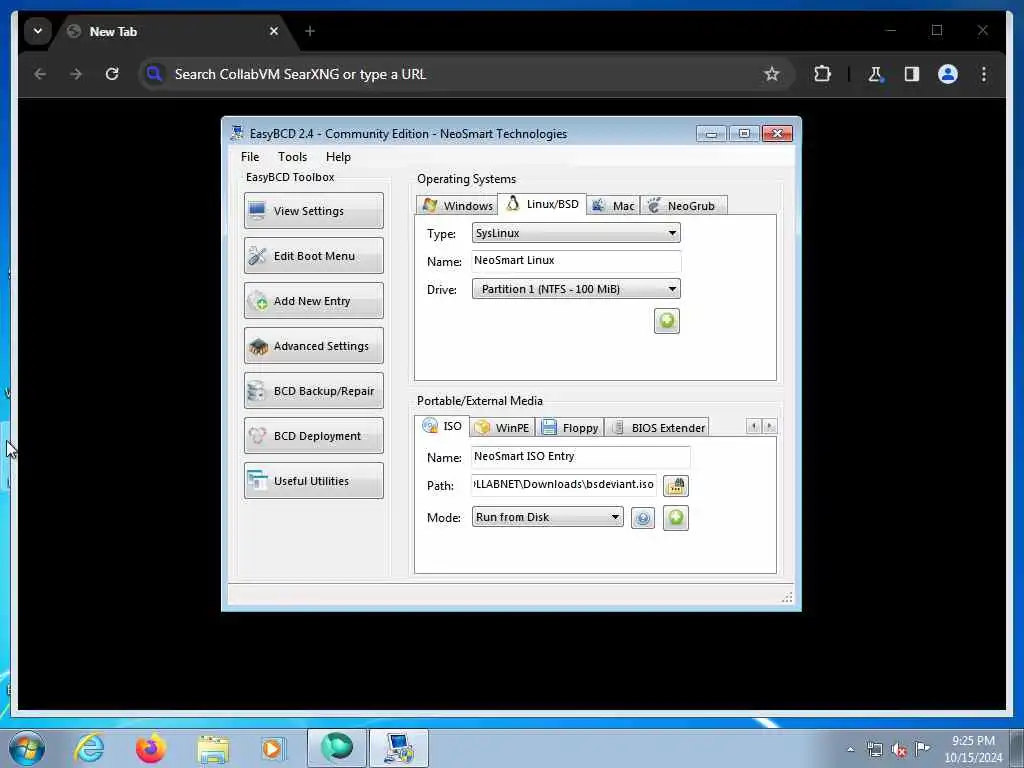Viewport: 1024px width, 768px height.
Task: Open the Tools menu in EasyBCD
Action: point(292,157)
